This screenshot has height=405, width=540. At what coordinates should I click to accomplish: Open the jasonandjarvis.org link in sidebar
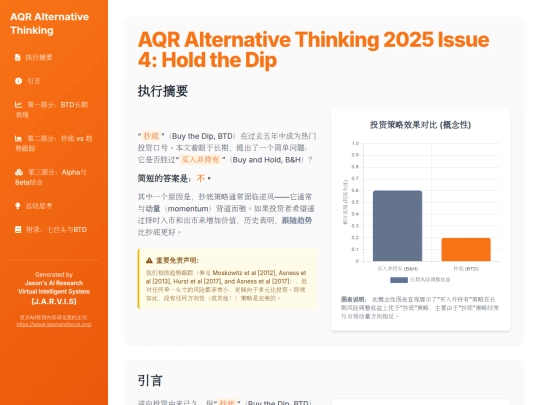pyautogui.click(x=54, y=324)
